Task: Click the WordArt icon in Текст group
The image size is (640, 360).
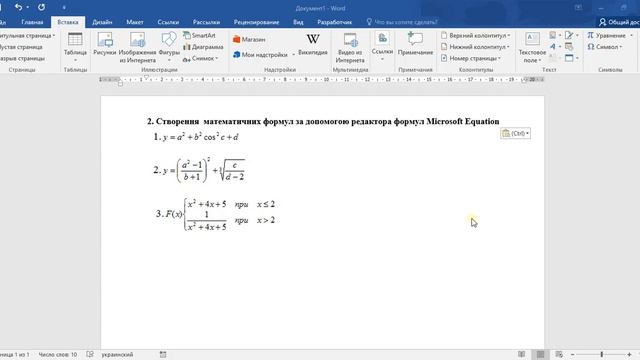Action: tap(553, 47)
